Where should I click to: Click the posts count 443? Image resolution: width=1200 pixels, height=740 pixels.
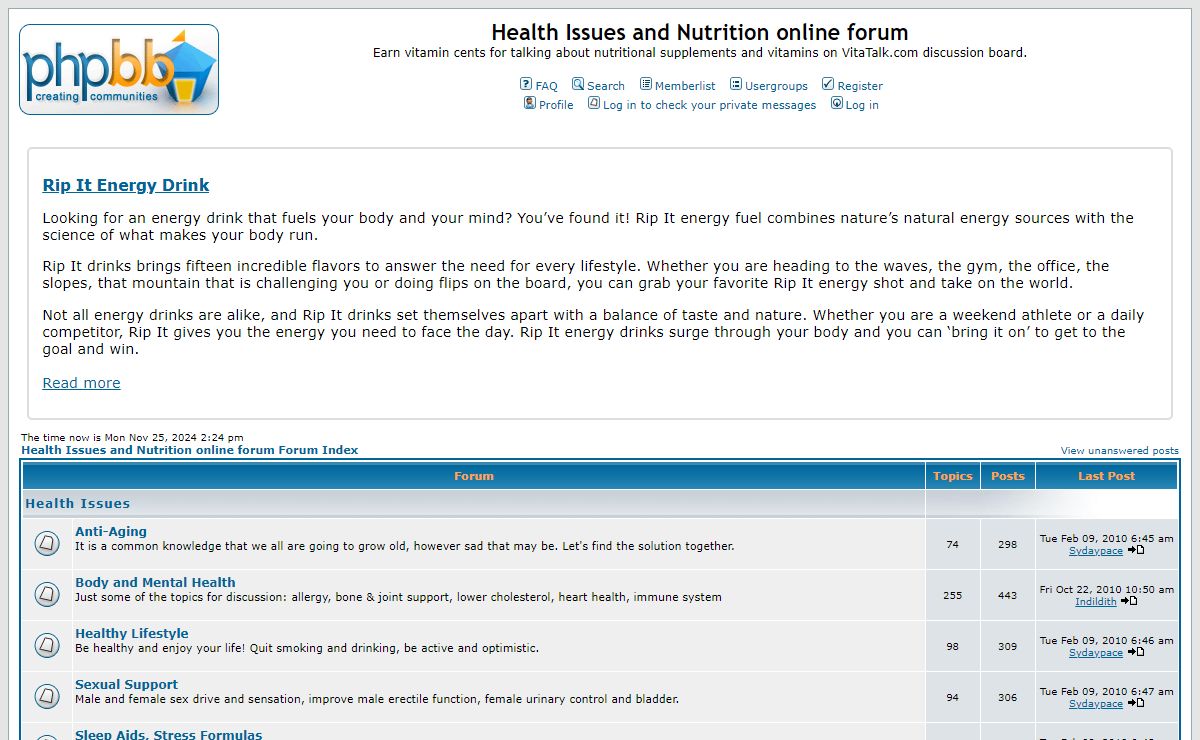coord(1008,596)
